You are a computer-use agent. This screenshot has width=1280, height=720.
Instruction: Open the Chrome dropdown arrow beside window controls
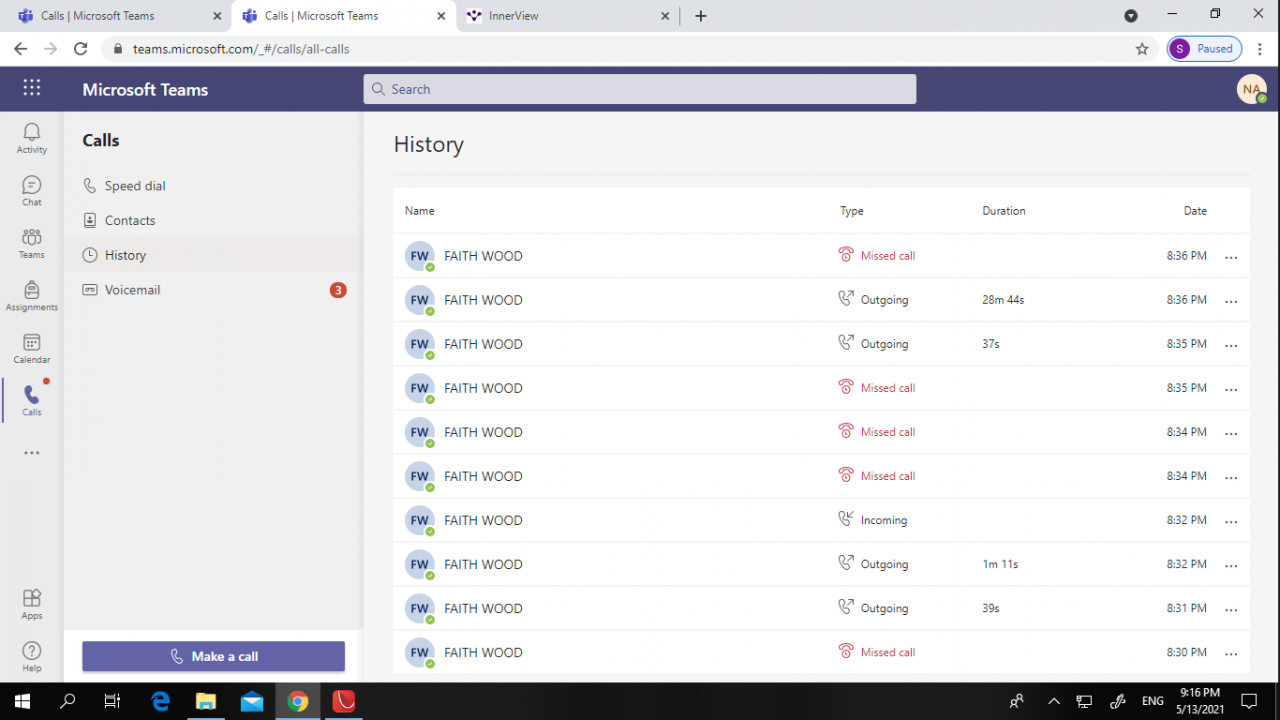[x=1131, y=16]
